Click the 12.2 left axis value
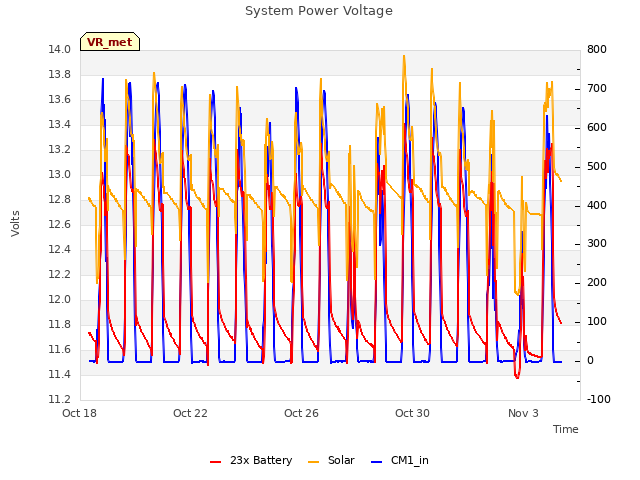 (60, 274)
